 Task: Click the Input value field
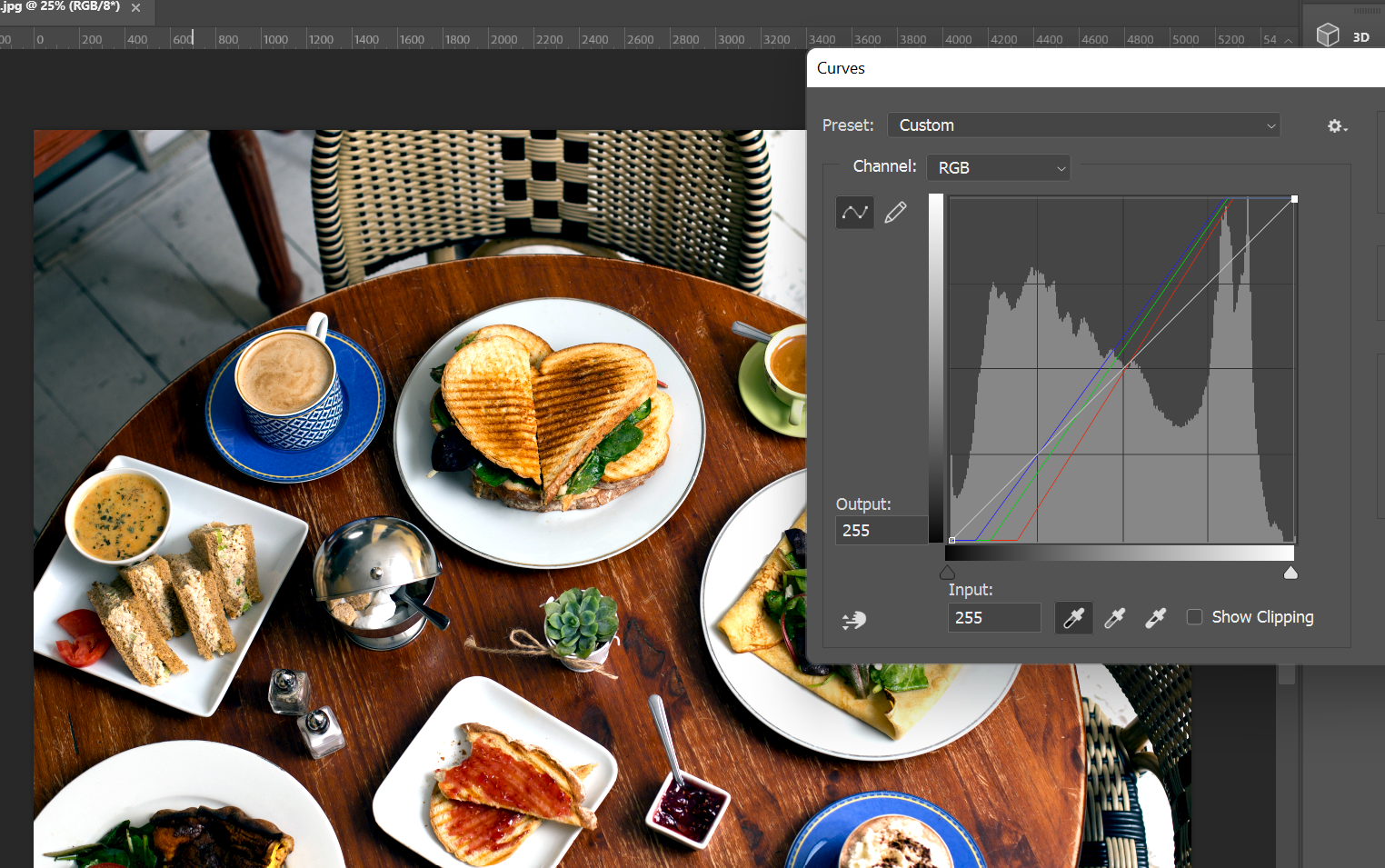click(994, 618)
